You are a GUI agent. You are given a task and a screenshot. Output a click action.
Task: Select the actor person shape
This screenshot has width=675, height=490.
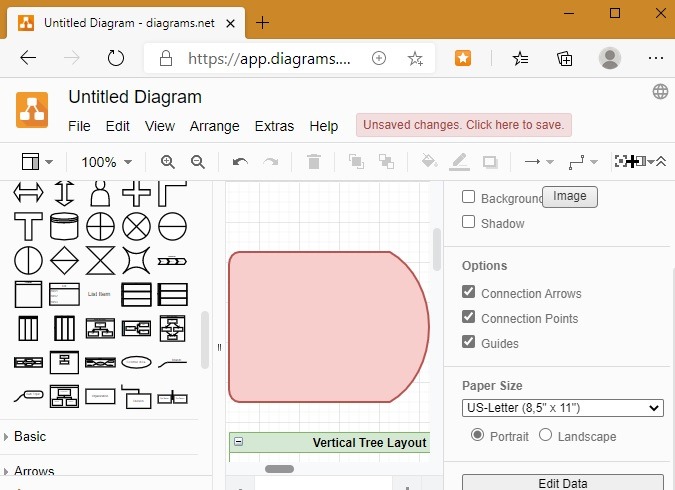(100, 193)
